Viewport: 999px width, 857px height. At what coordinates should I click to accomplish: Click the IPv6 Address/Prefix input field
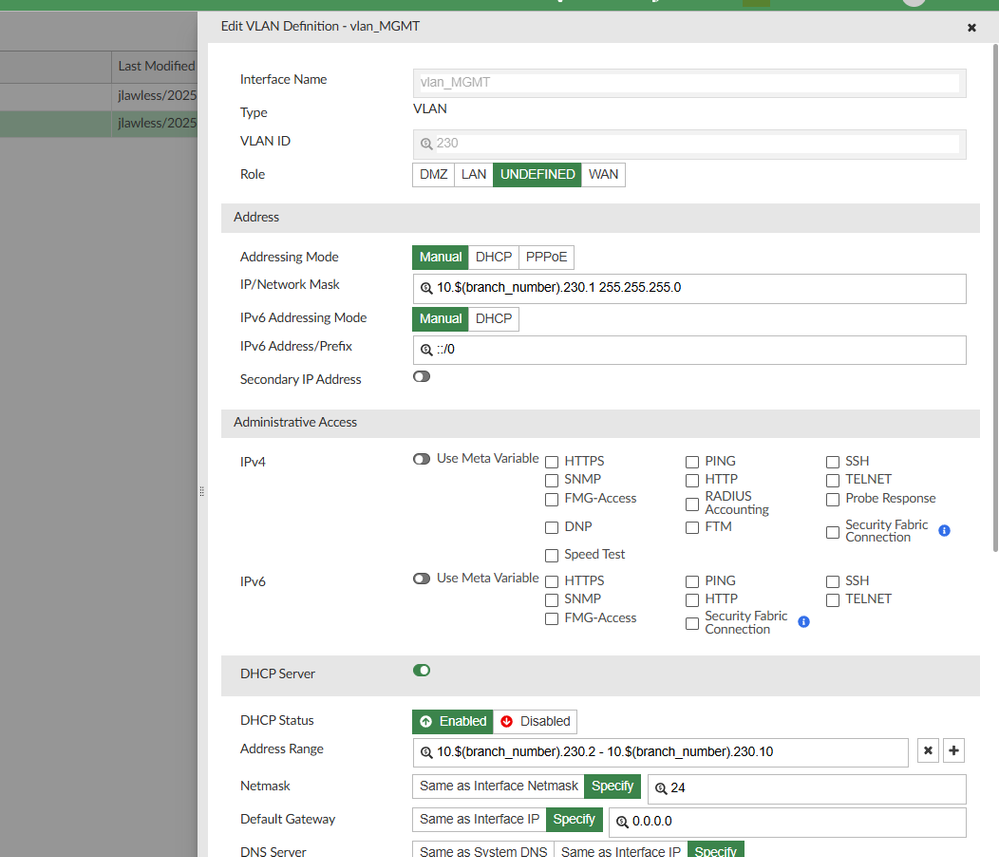(x=689, y=350)
